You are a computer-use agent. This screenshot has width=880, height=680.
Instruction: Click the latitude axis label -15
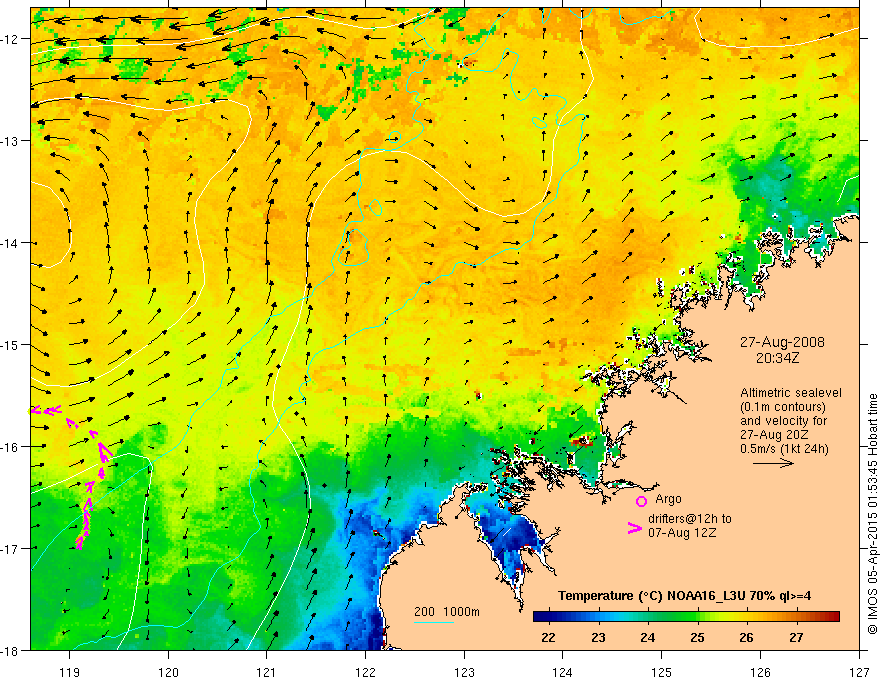(11, 344)
